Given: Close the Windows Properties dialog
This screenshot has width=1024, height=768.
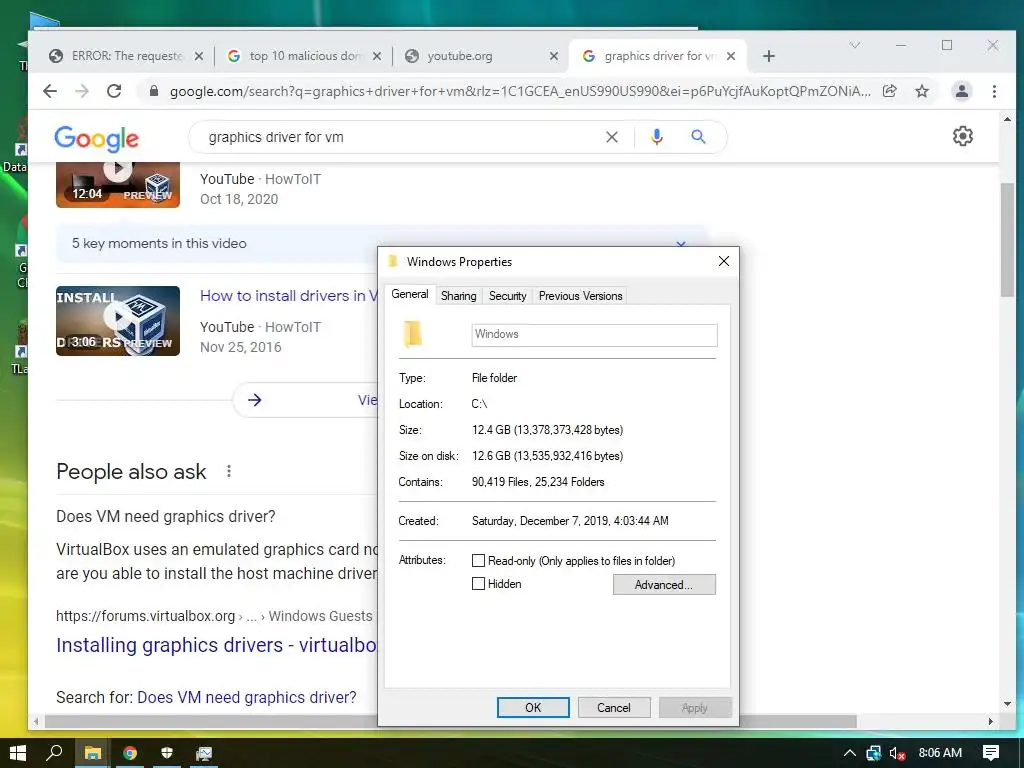Looking at the screenshot, I should pyautogui.click(x=724, y=261).
